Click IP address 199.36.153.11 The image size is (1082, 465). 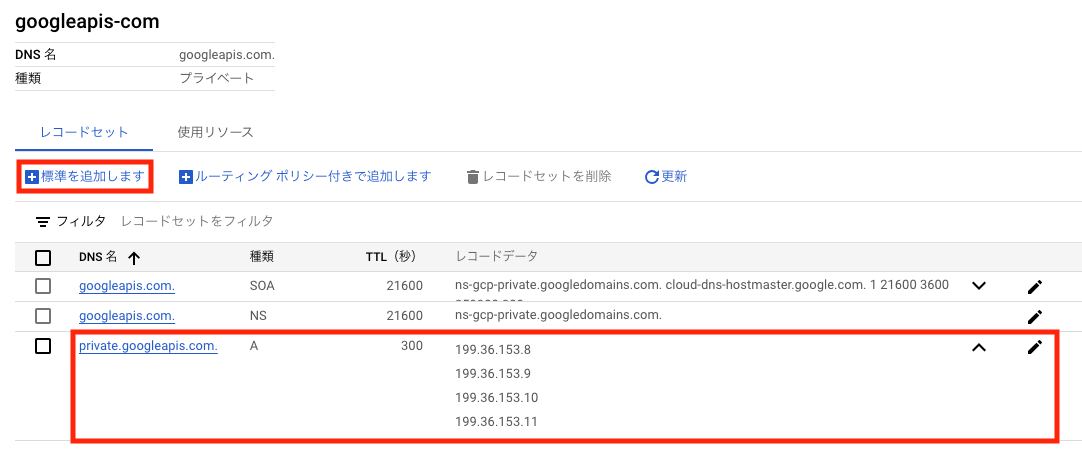coord(496,422)
